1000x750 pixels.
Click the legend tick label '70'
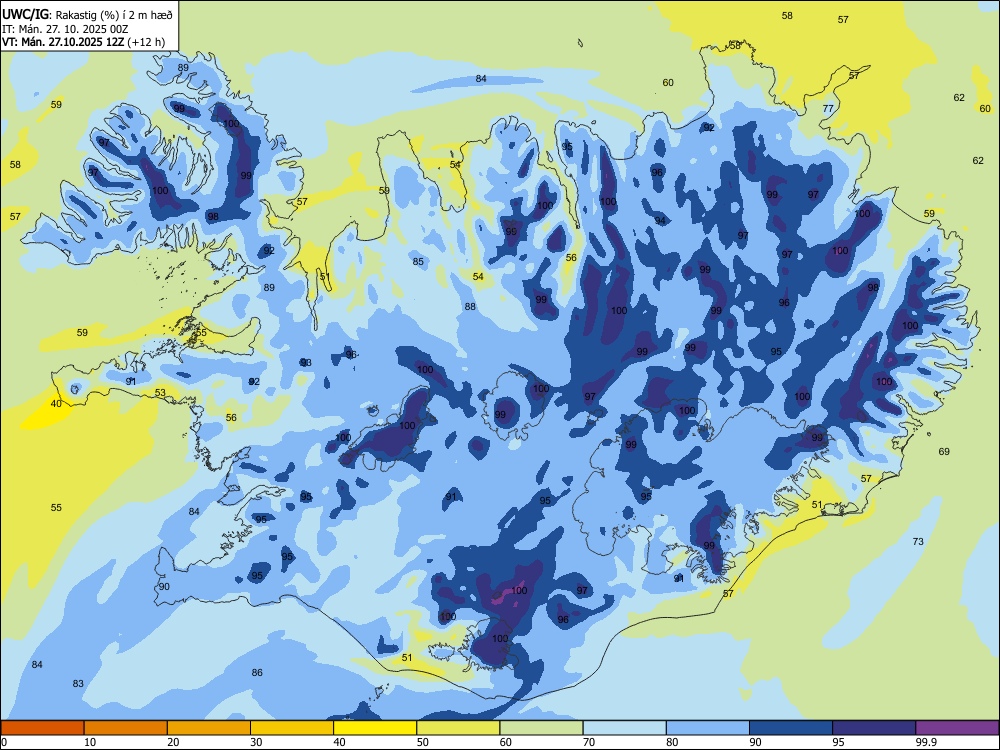click(x=589, y=742)
